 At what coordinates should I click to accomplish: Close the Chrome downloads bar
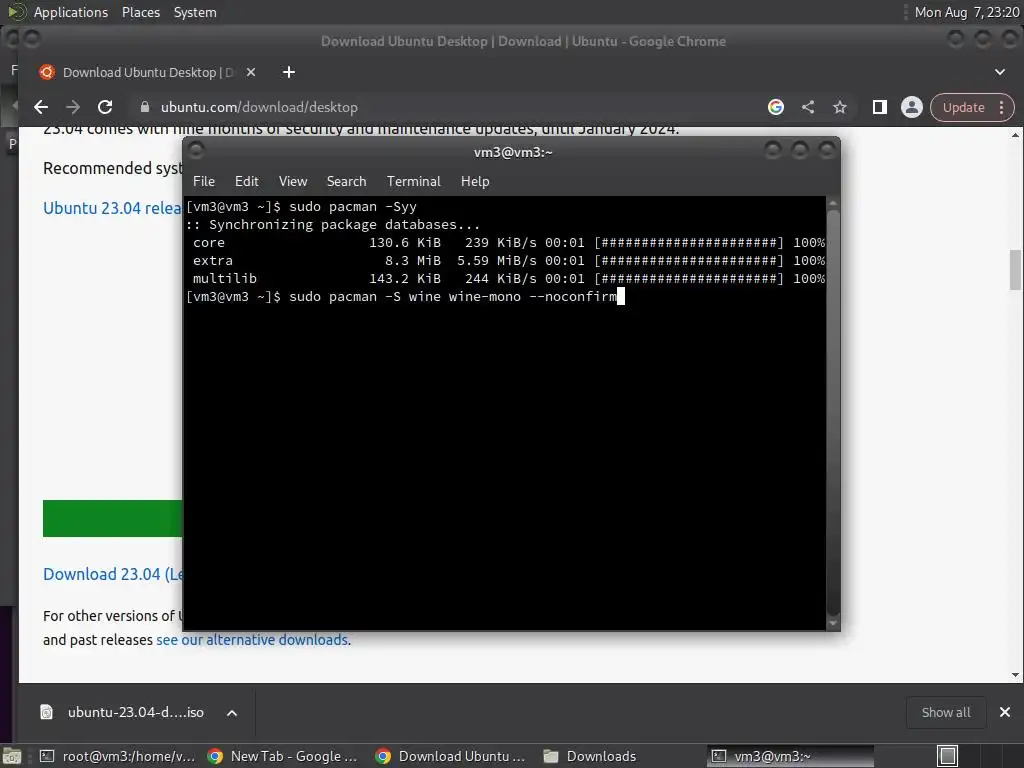coord(1005,712)
